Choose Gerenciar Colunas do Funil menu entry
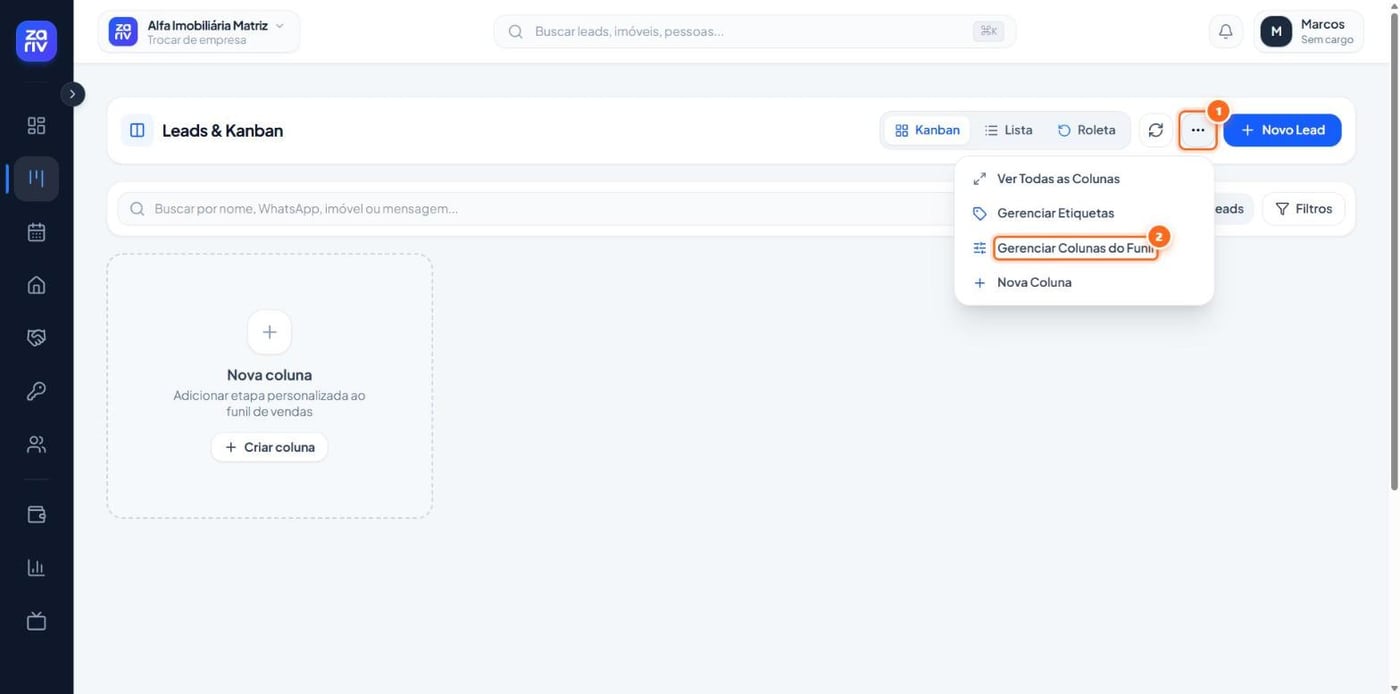 point(1084,248)
